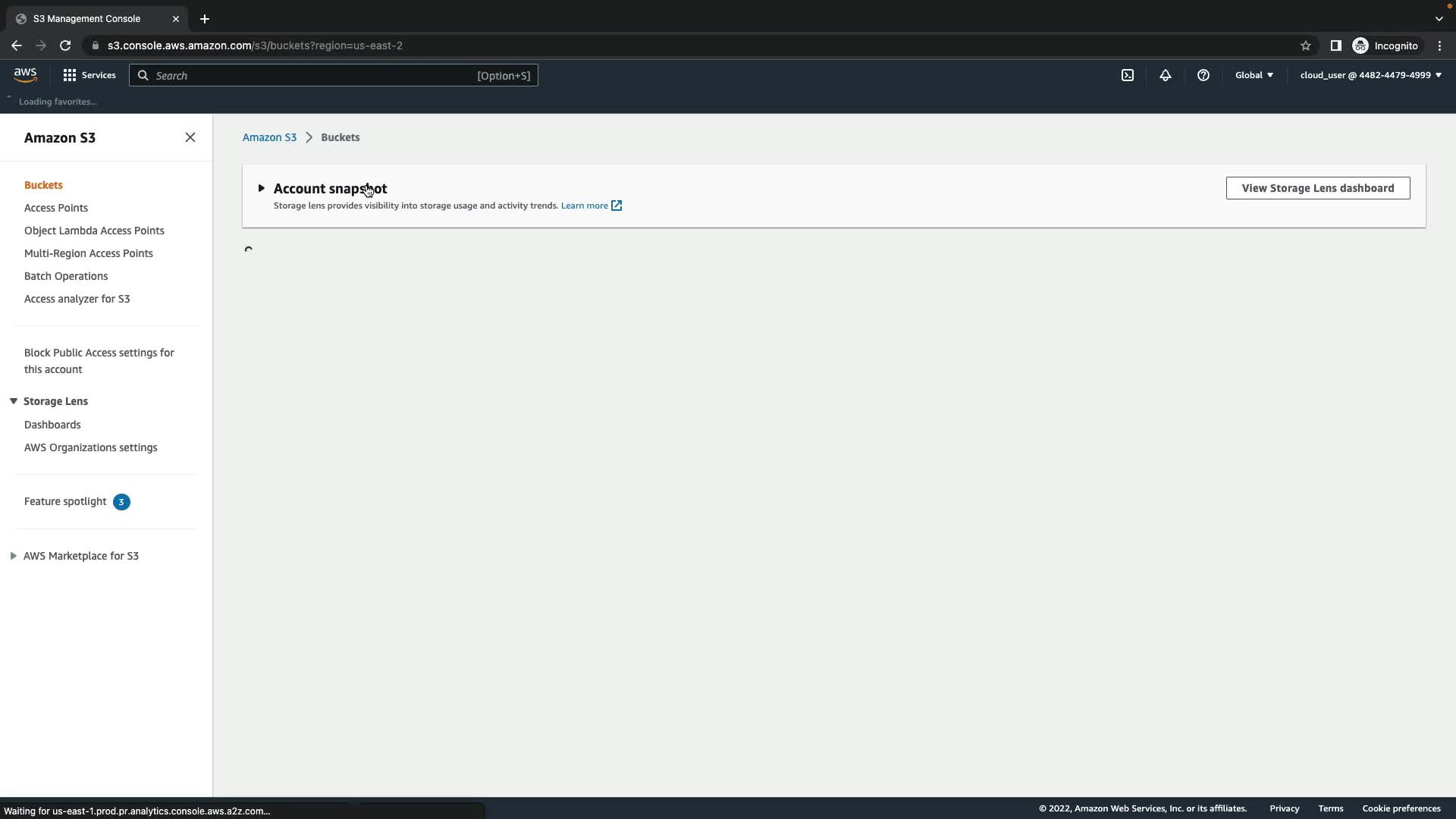Open Batch Operations in sidebar
1456x819 pixels.
66,276
